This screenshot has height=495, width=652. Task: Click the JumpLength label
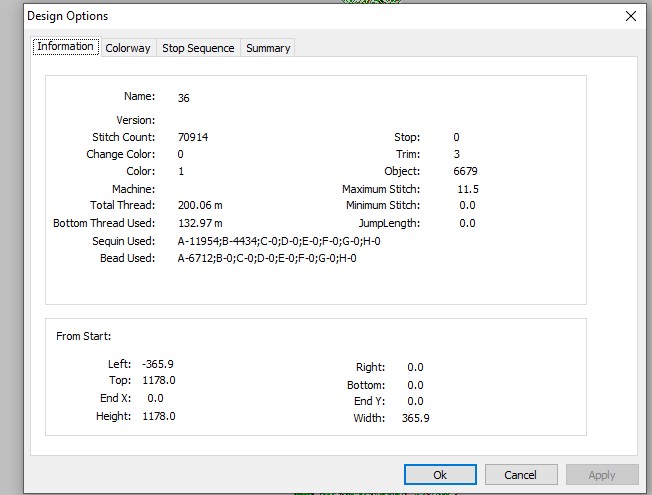click(389, 223)
